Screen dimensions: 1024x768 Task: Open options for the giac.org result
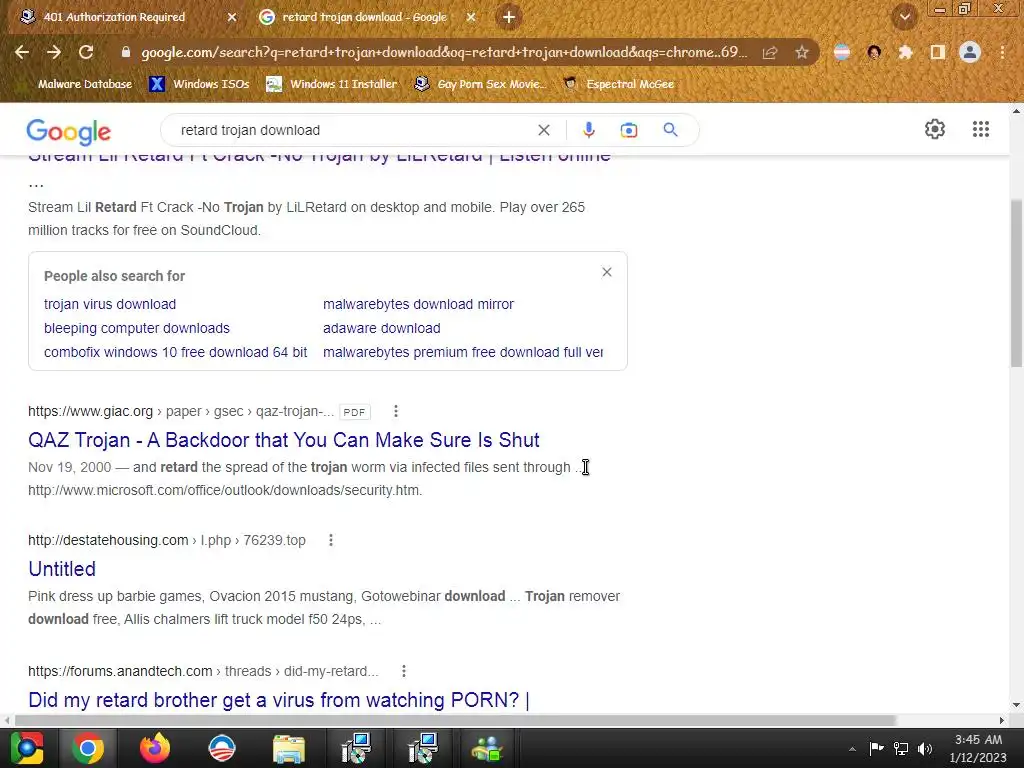(396, 411)
